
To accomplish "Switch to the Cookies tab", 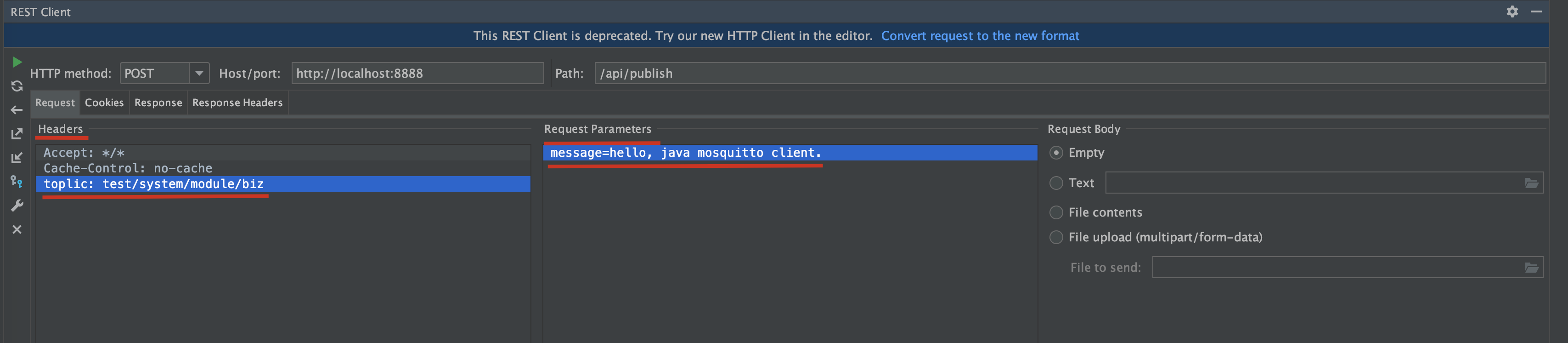I will tap(104, 103).
